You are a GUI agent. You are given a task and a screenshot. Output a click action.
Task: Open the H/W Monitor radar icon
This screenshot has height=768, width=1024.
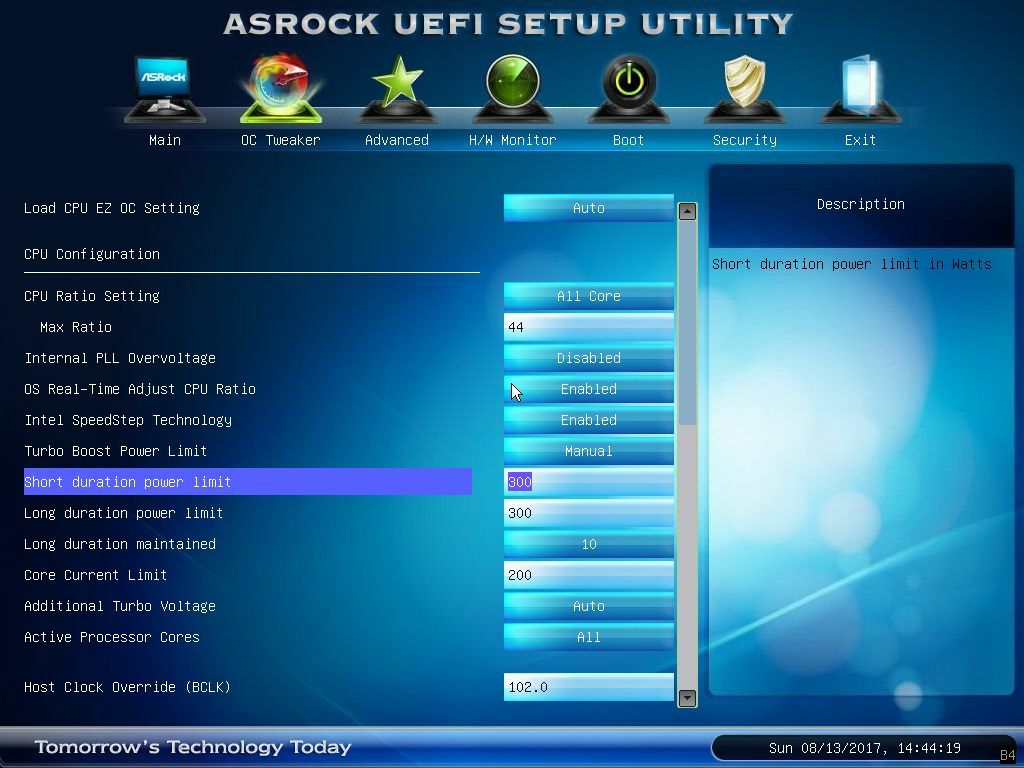pyautogui.click(x=513, y=89)
